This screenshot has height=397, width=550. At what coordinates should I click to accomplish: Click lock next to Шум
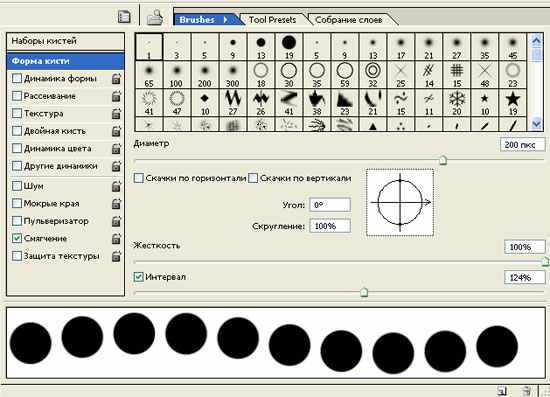116,186
